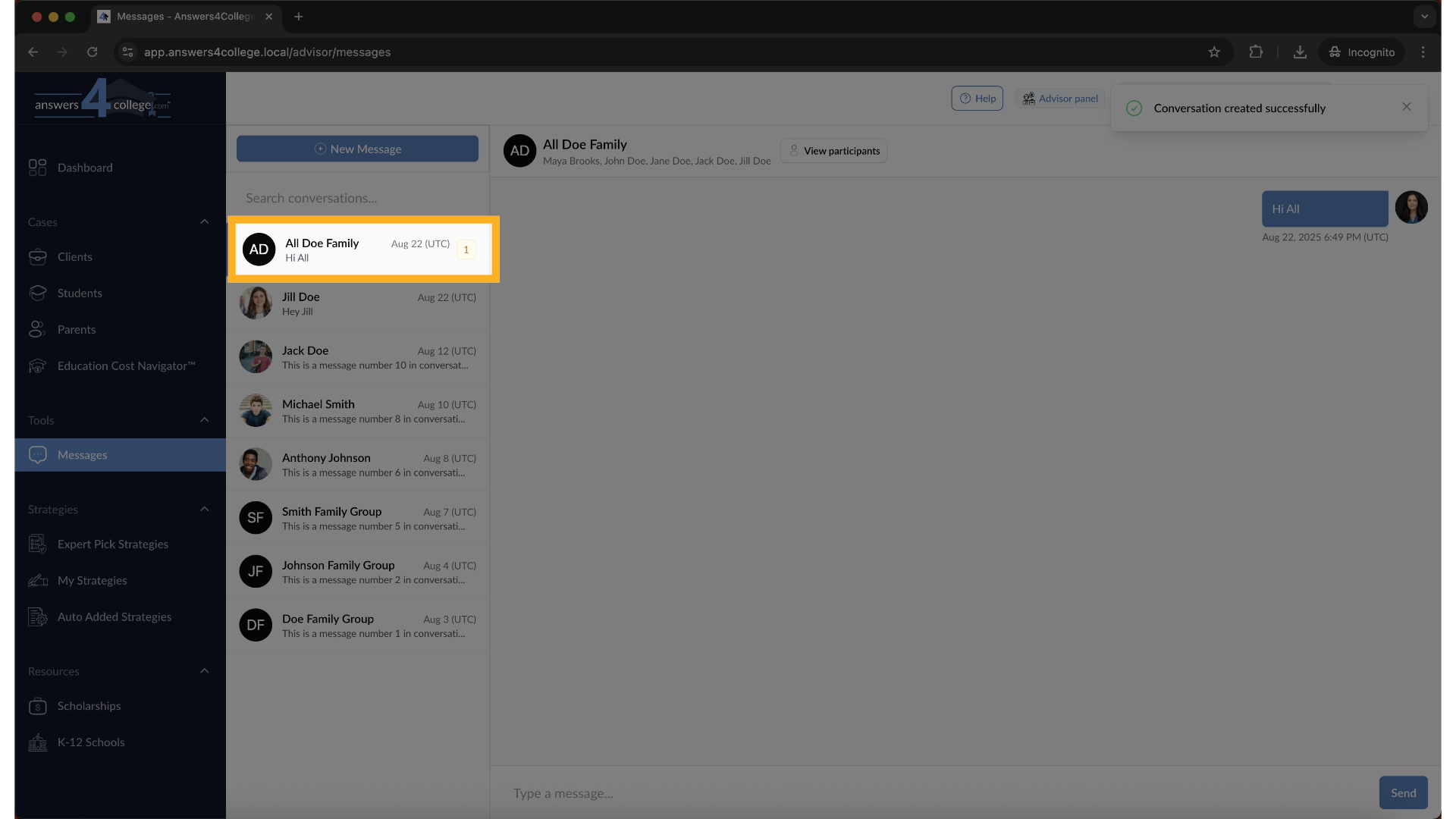The width and height of the screenshot is (1456, 819).
Task: Collapse the Resources section chevron
Action: pos(204,671)
